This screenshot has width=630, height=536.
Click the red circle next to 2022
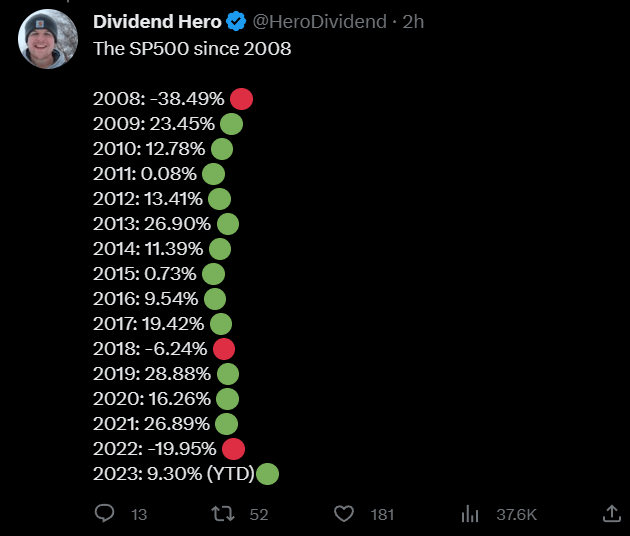tap(233, 449)
